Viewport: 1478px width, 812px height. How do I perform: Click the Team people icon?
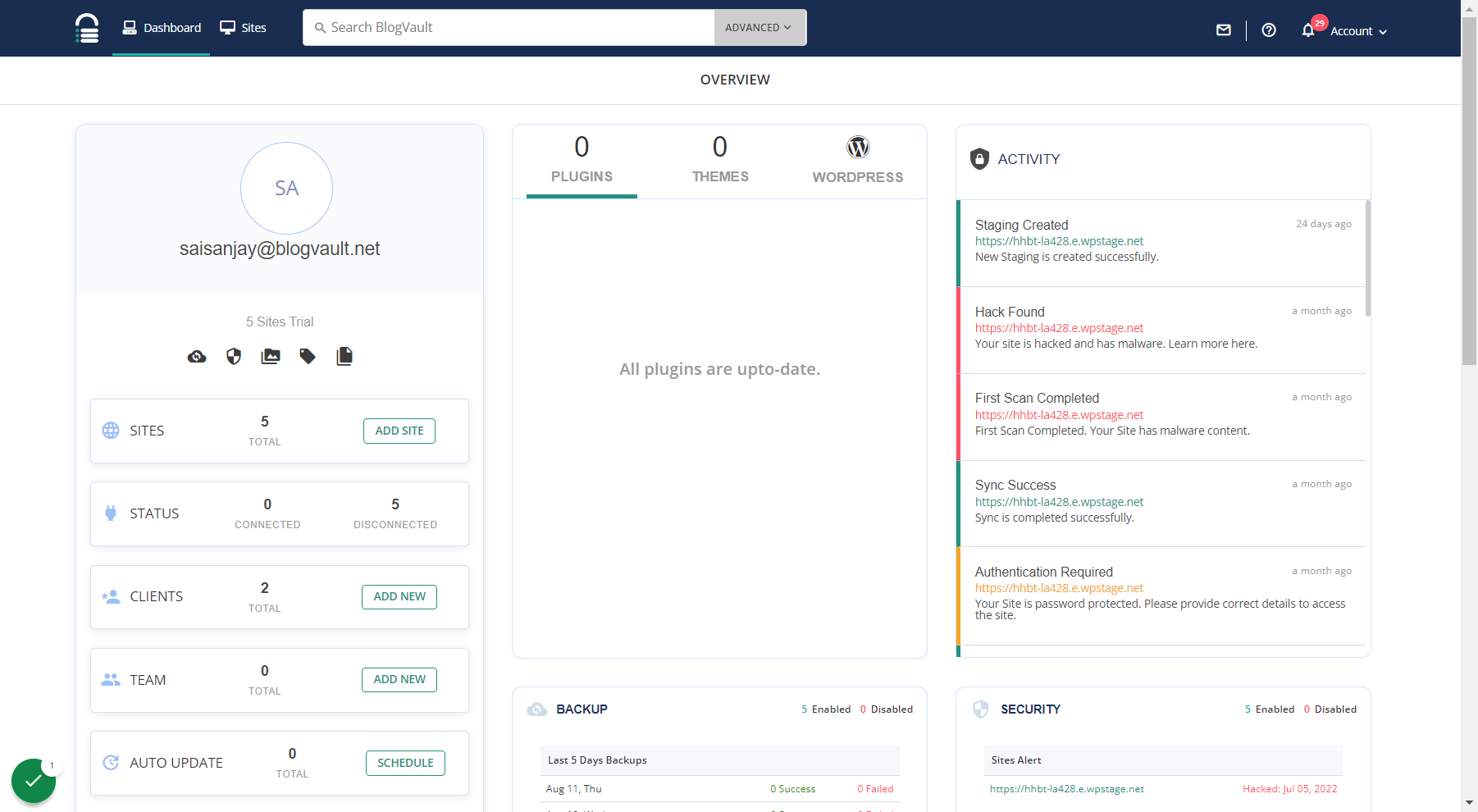111,680
